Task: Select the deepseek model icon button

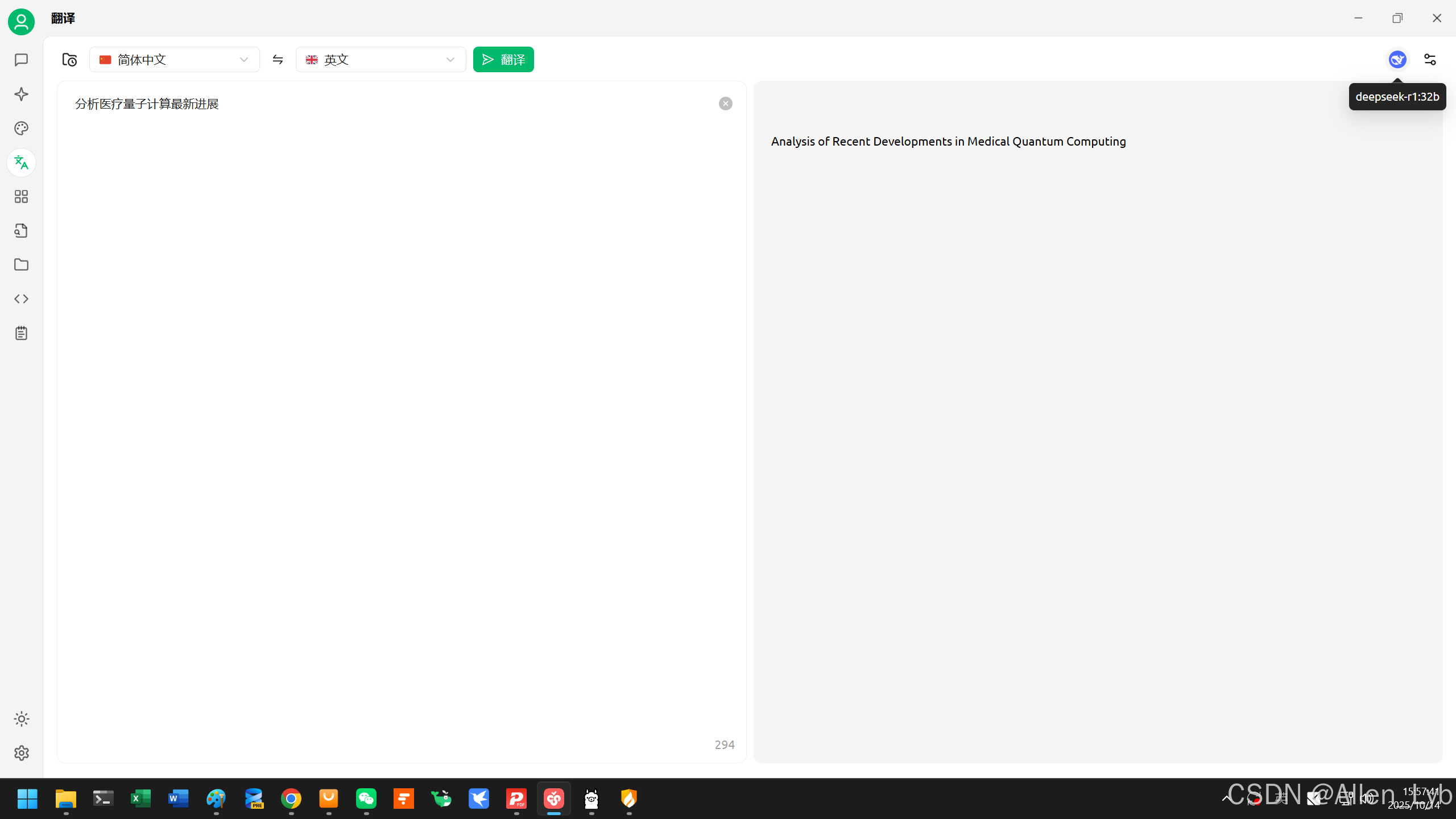Action: tap(1397, 60)
